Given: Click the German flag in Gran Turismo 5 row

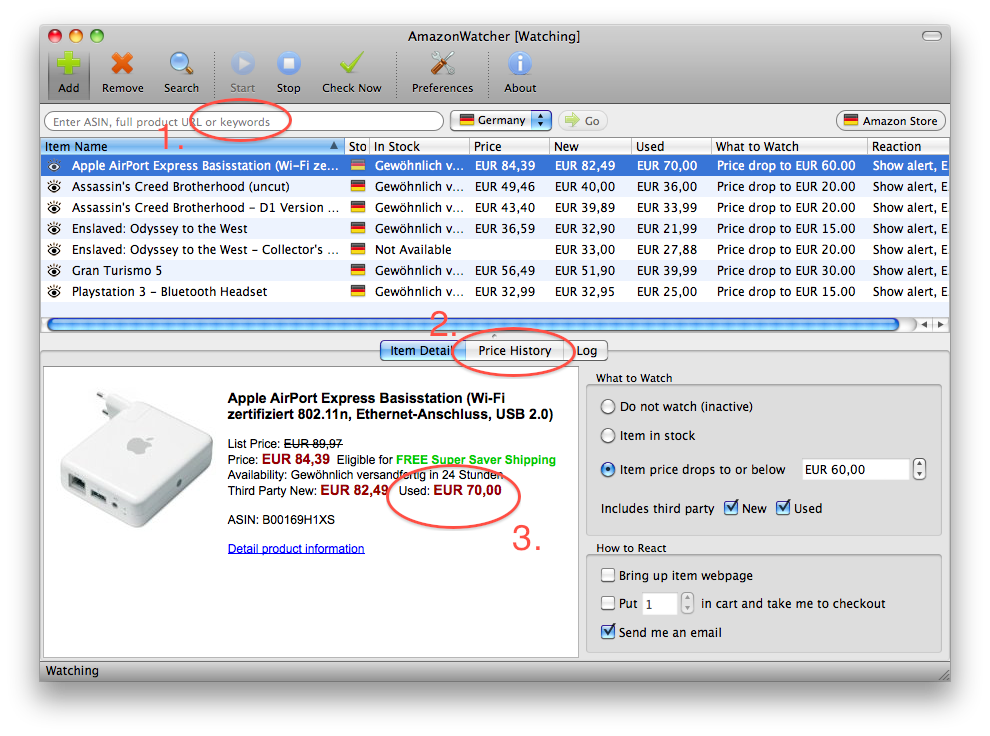Looking at the screenshot, I should coord(358,270).
